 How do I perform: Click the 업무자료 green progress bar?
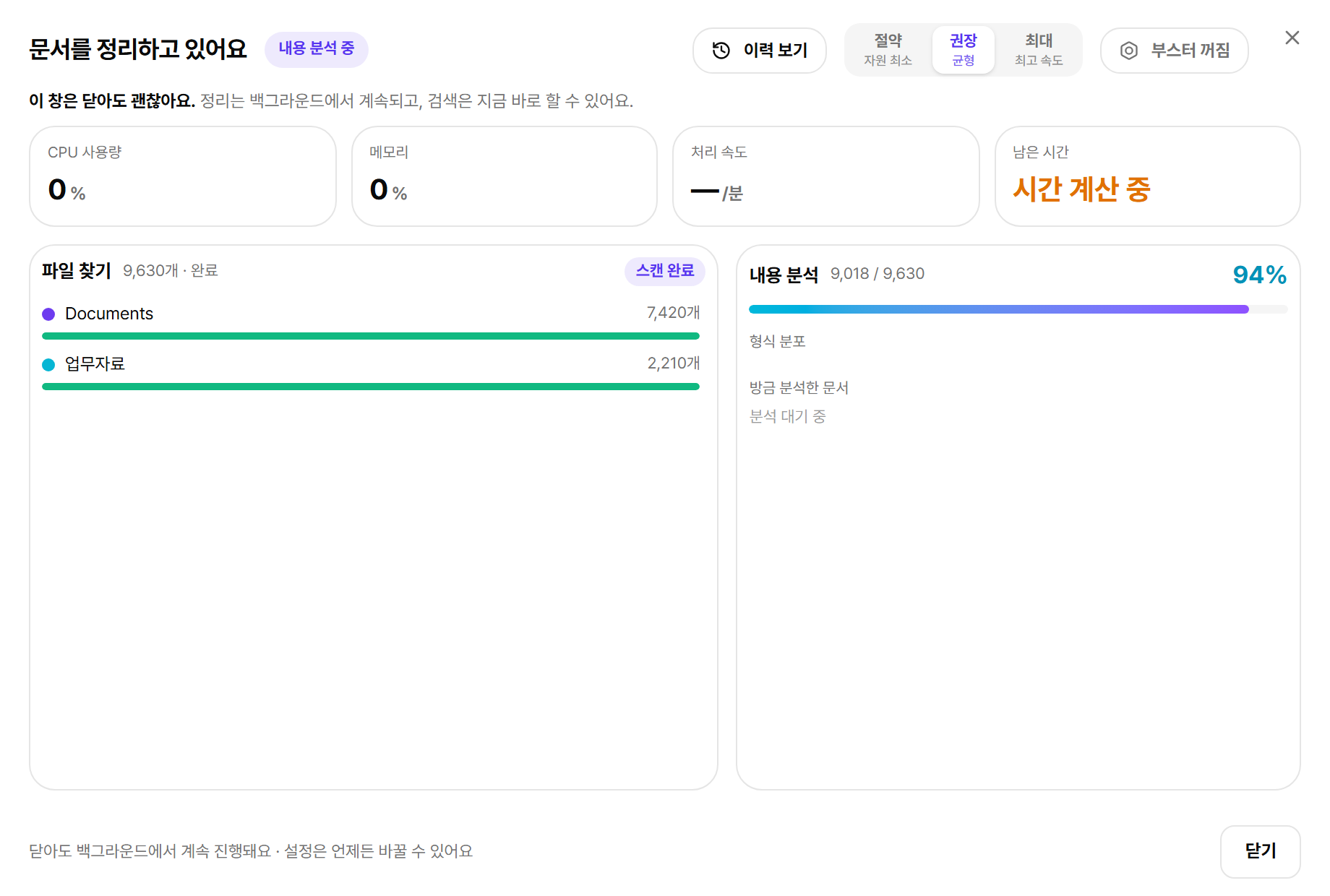tap(371, 387)
